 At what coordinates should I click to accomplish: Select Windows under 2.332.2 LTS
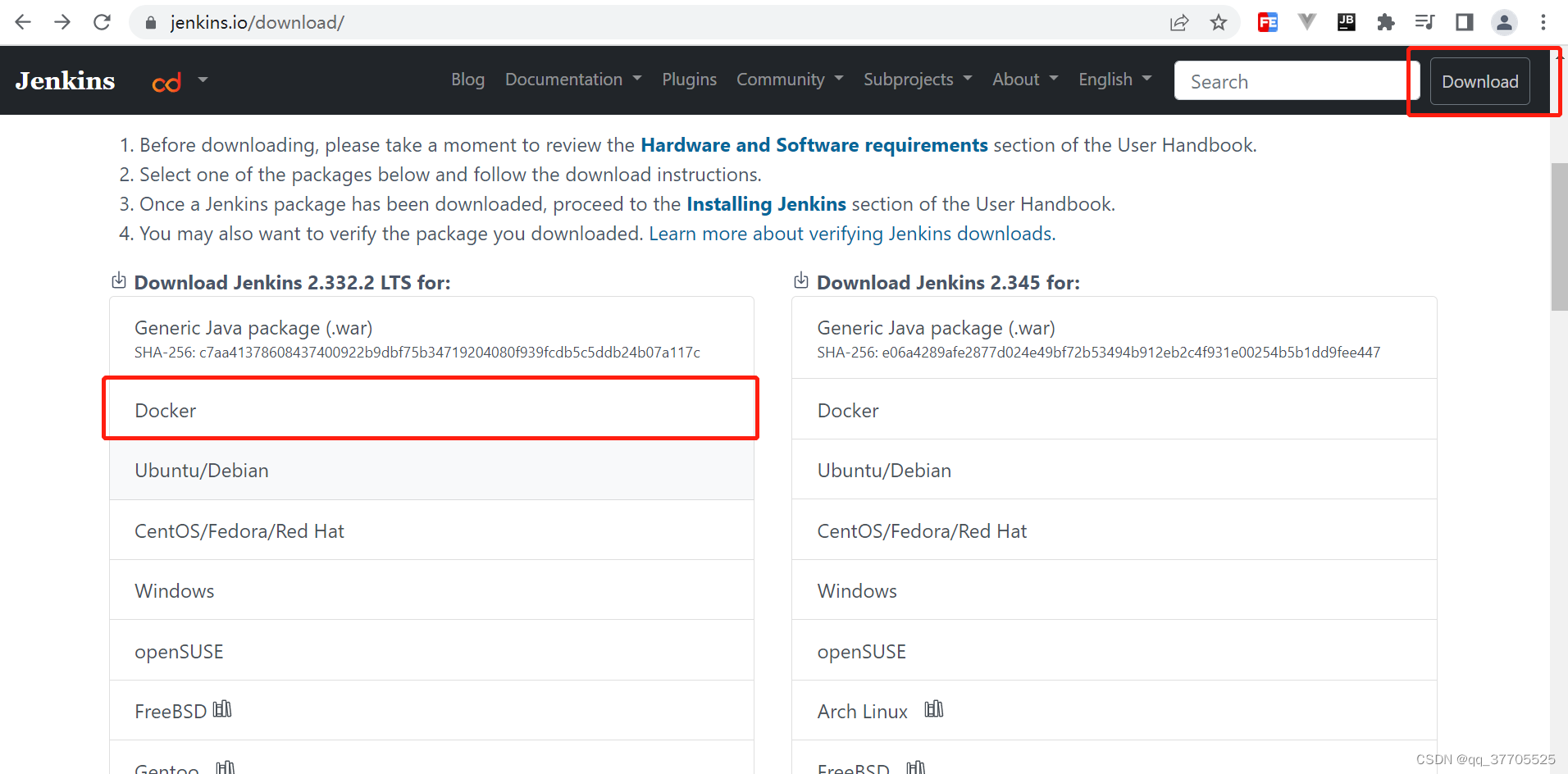pyautogui.click(x=431, y=590)
